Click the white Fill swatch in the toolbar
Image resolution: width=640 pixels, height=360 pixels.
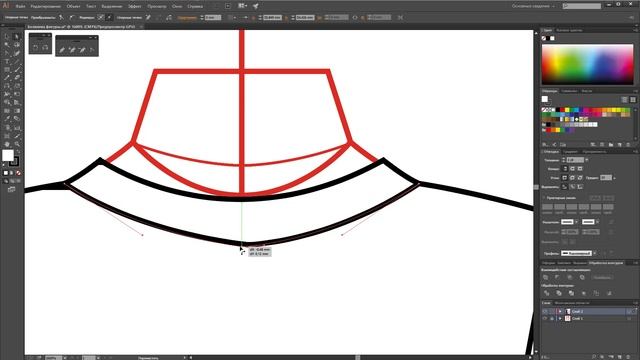8,155
